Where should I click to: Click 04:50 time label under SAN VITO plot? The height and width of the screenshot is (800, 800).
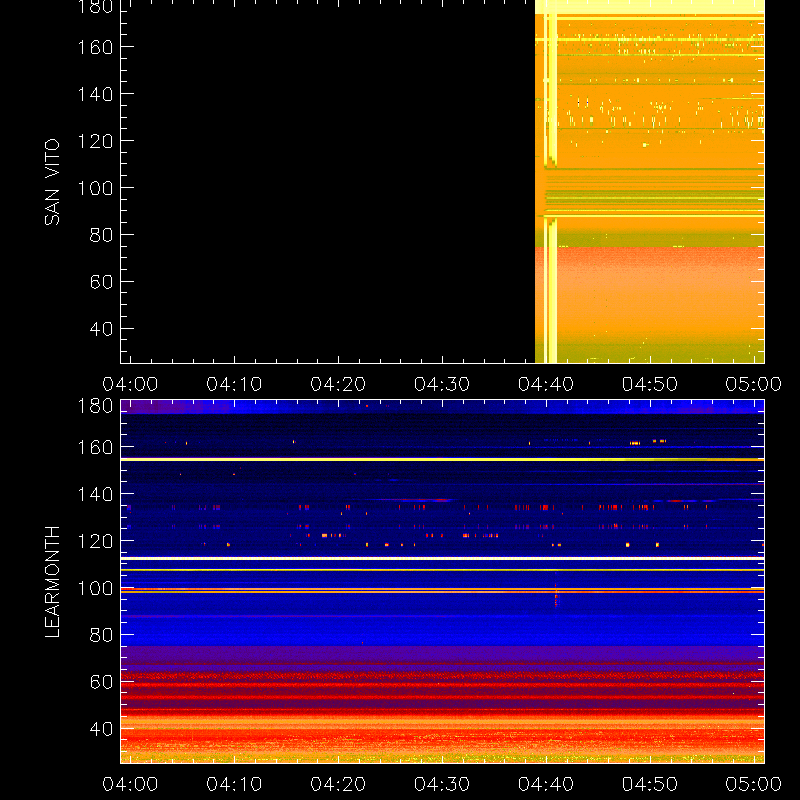pyautogui.click(x=650, y=384)
